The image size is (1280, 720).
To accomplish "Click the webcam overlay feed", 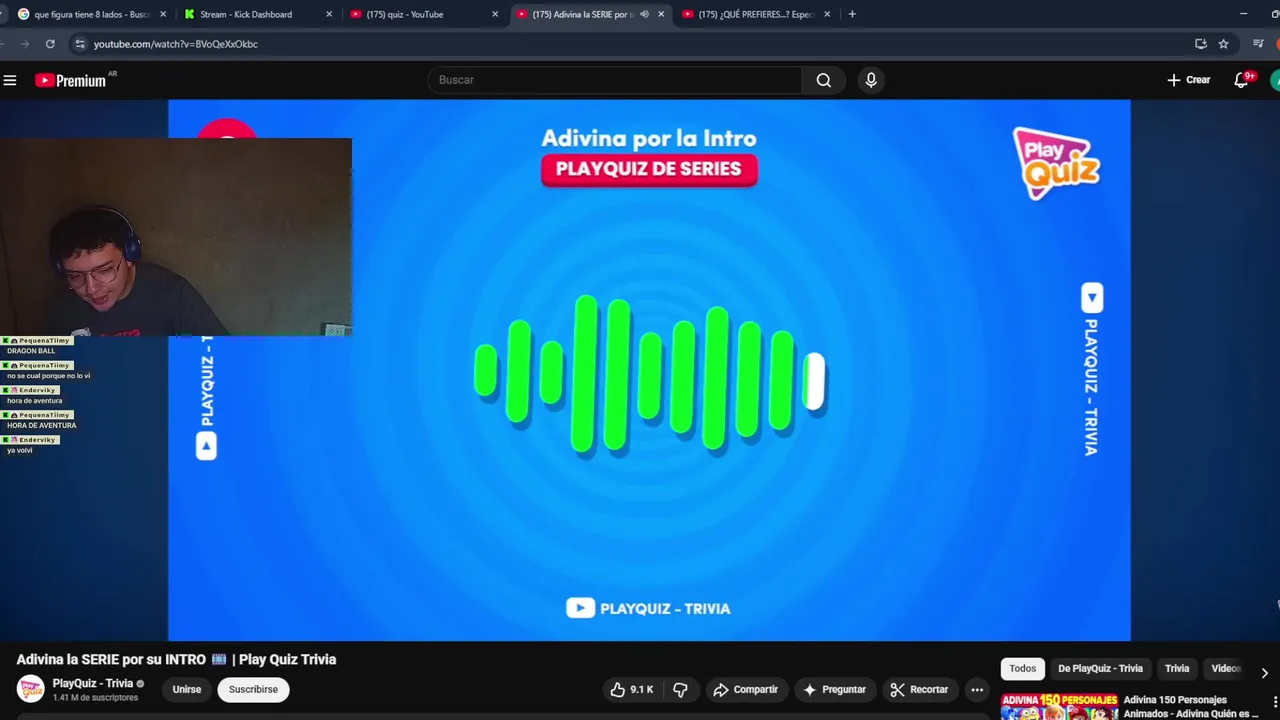I will pos(176,237).
